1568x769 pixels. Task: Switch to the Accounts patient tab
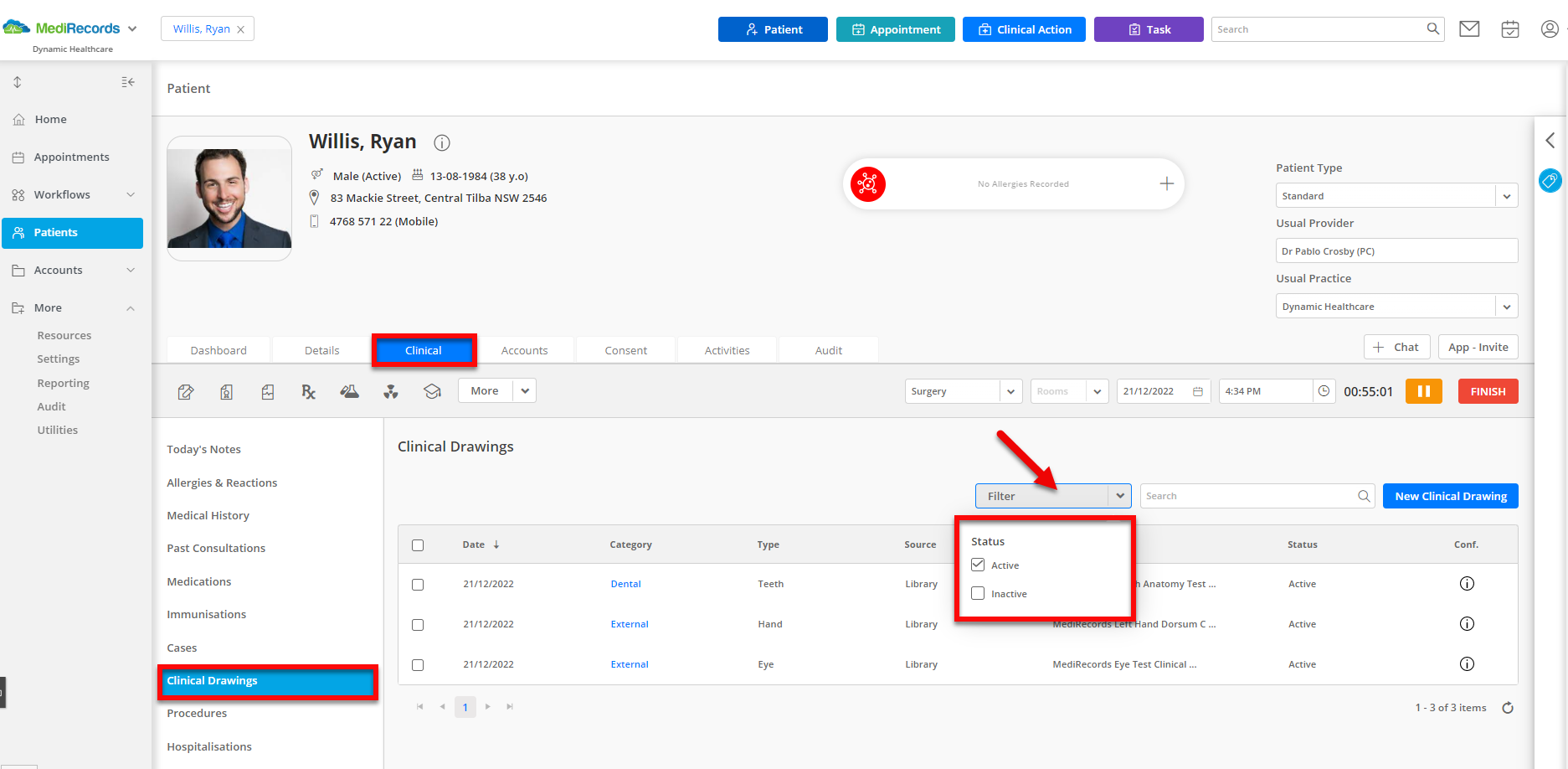coord(525,350)
